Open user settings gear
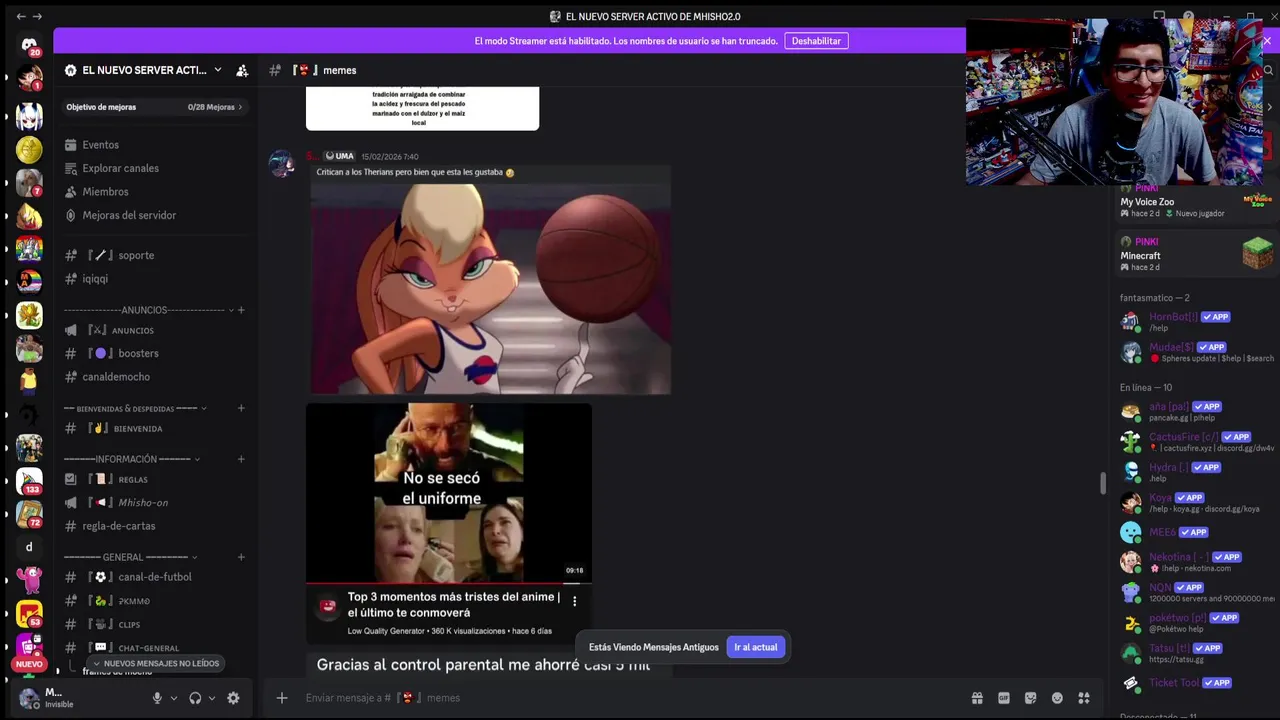Screen dimensions: 1280x720 (x=233, y=698)
